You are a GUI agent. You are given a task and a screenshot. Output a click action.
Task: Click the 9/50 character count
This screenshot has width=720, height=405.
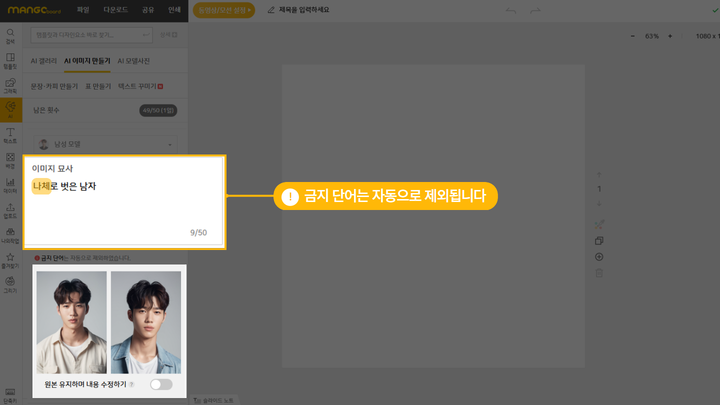pos(198,233)
